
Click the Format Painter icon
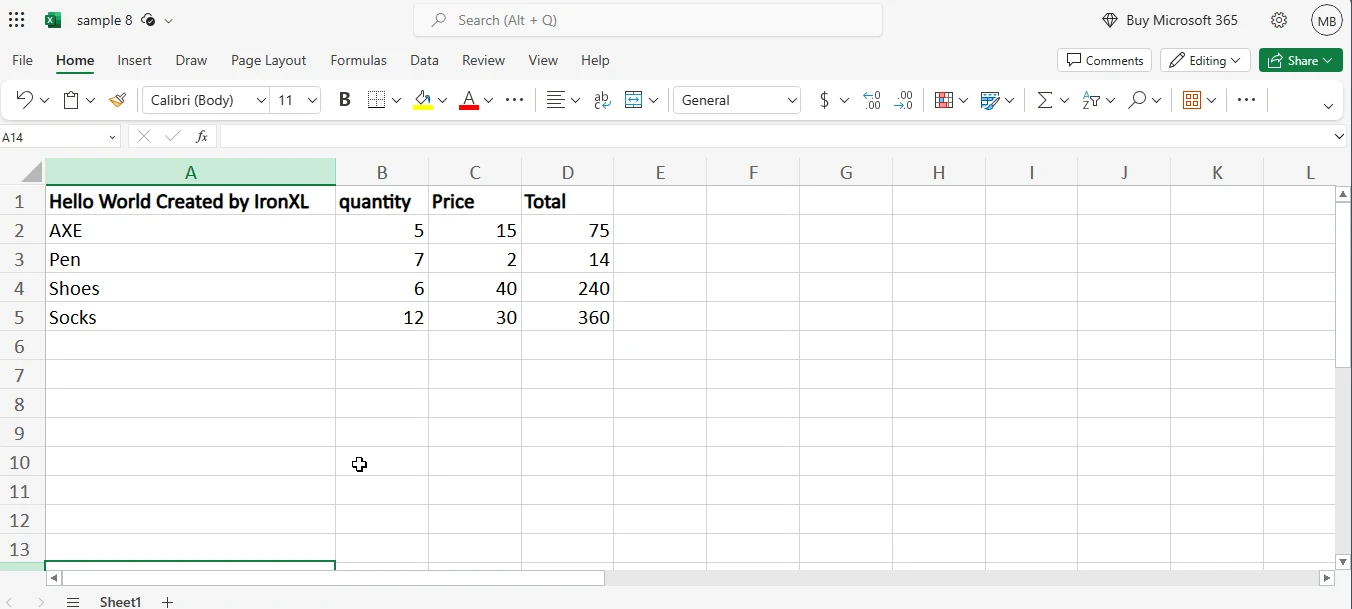[118, 100]
